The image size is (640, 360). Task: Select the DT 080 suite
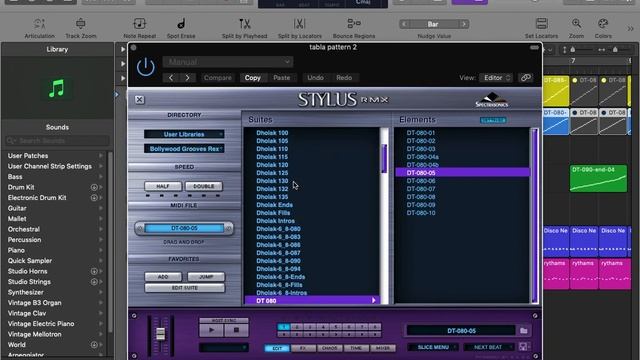coord(311,301)
